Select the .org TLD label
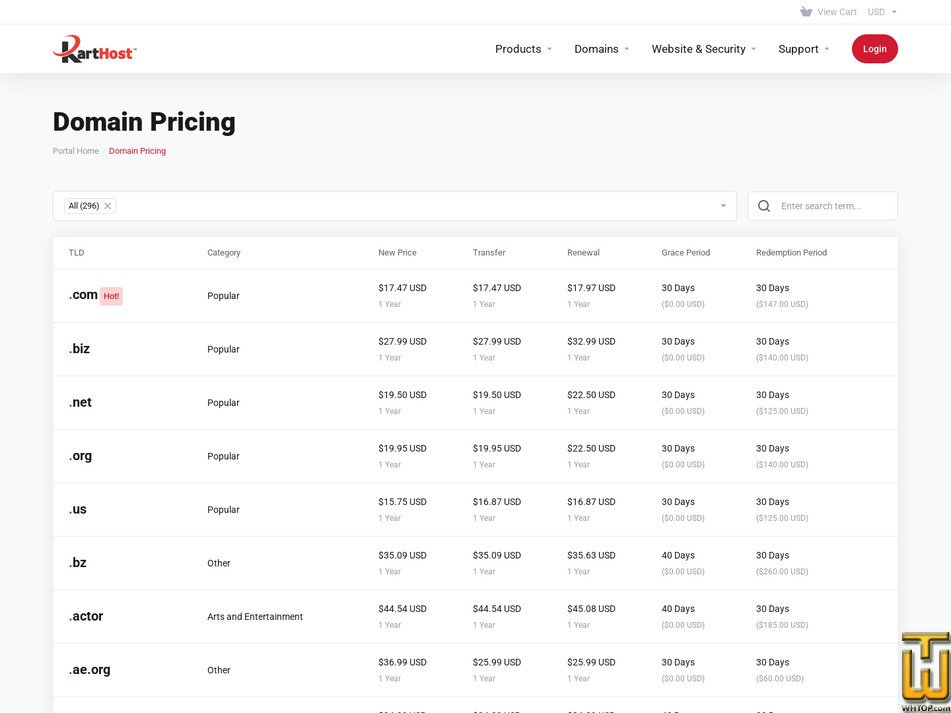Viewport: 951px width, 713px height. [80, 456]
